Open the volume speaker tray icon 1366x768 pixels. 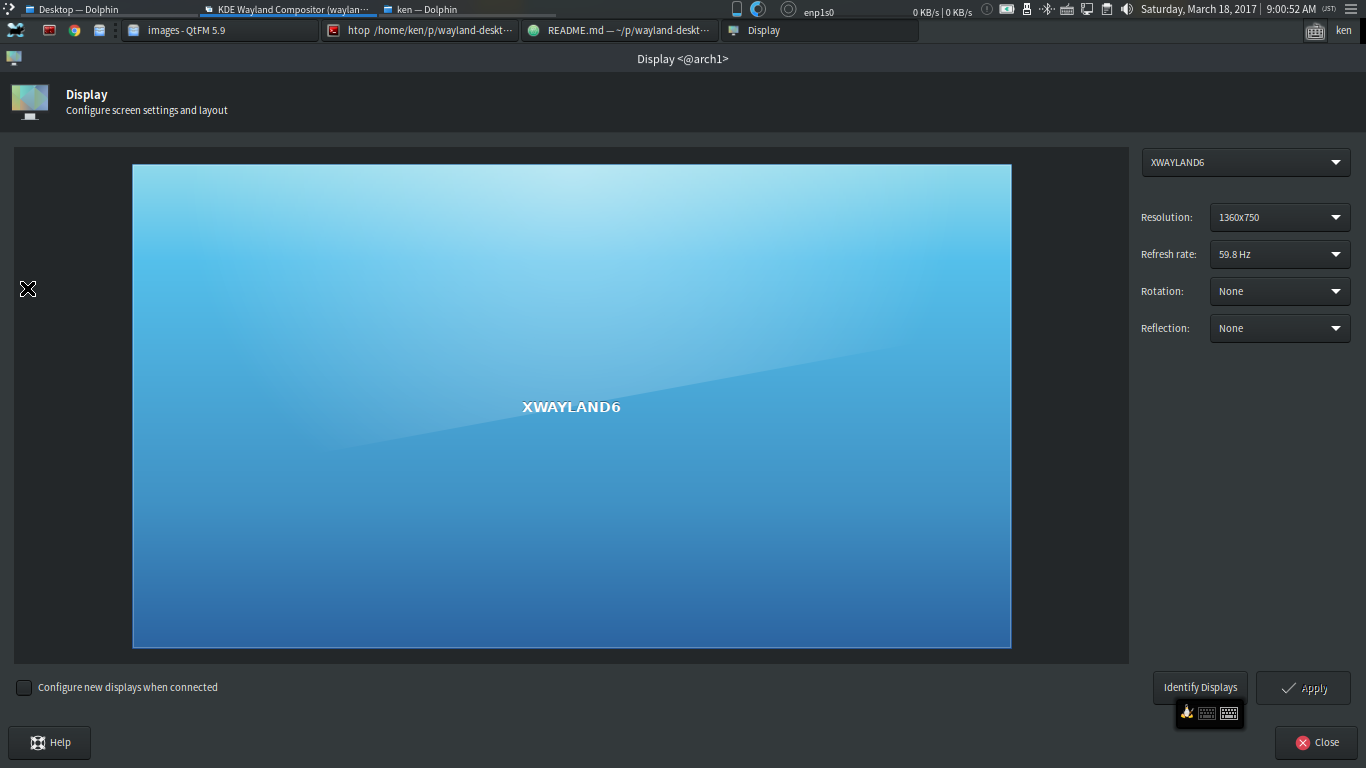pos(1127,9)
